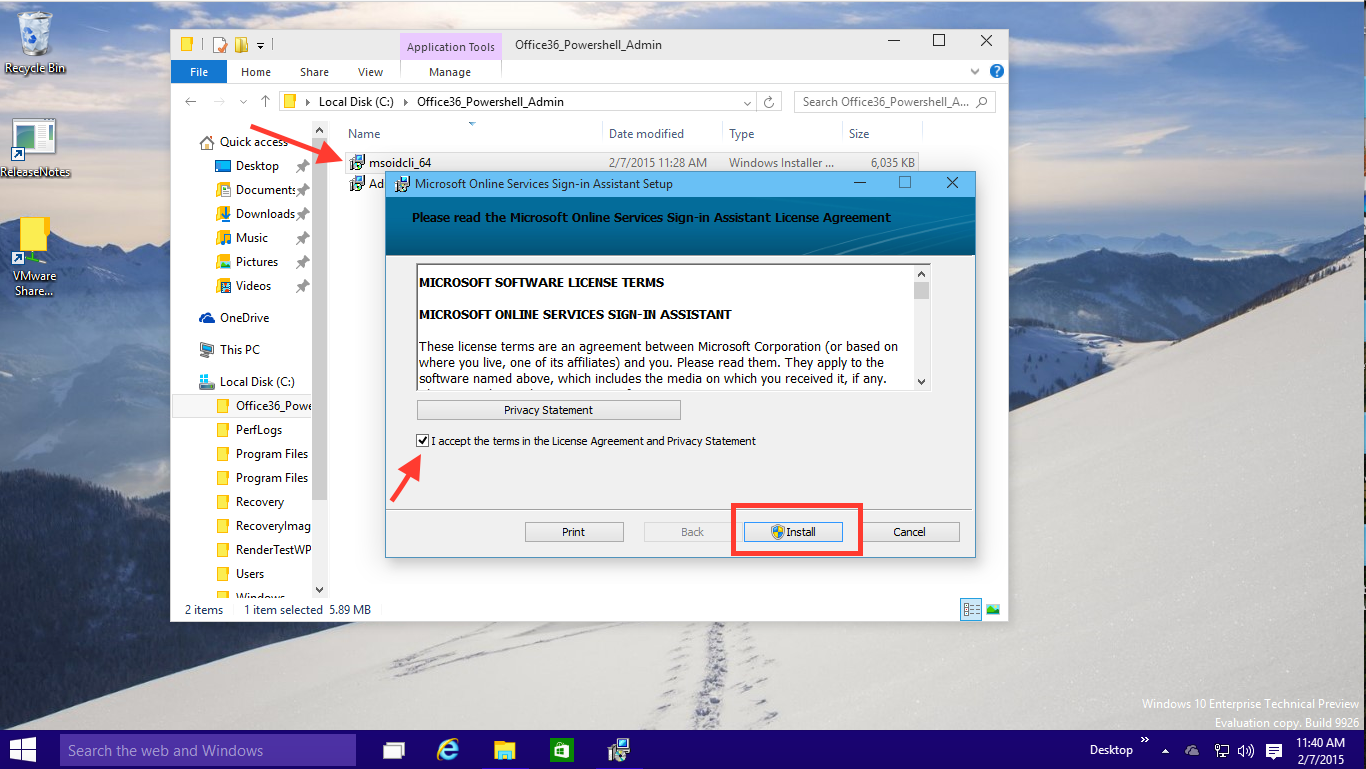
Task: Open the Action Center notifications icon
Action: click(1274, 750)
